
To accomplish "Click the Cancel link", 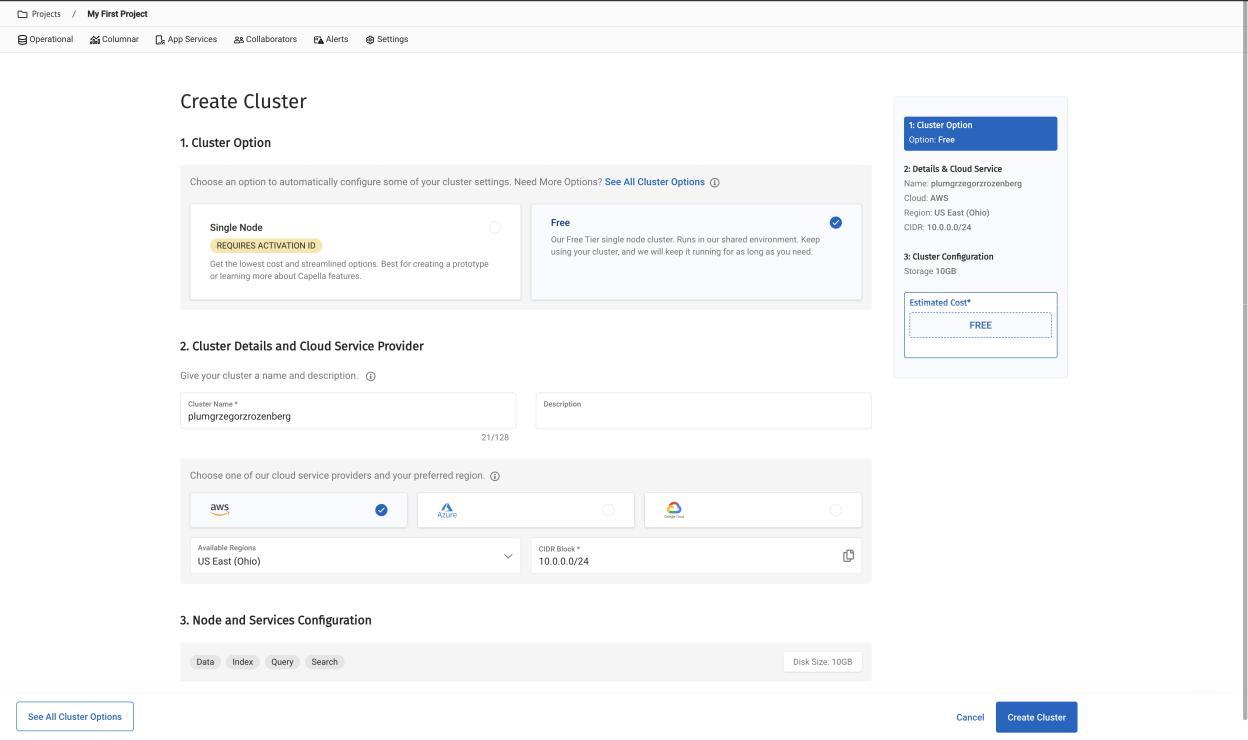I will pos(970,717).
